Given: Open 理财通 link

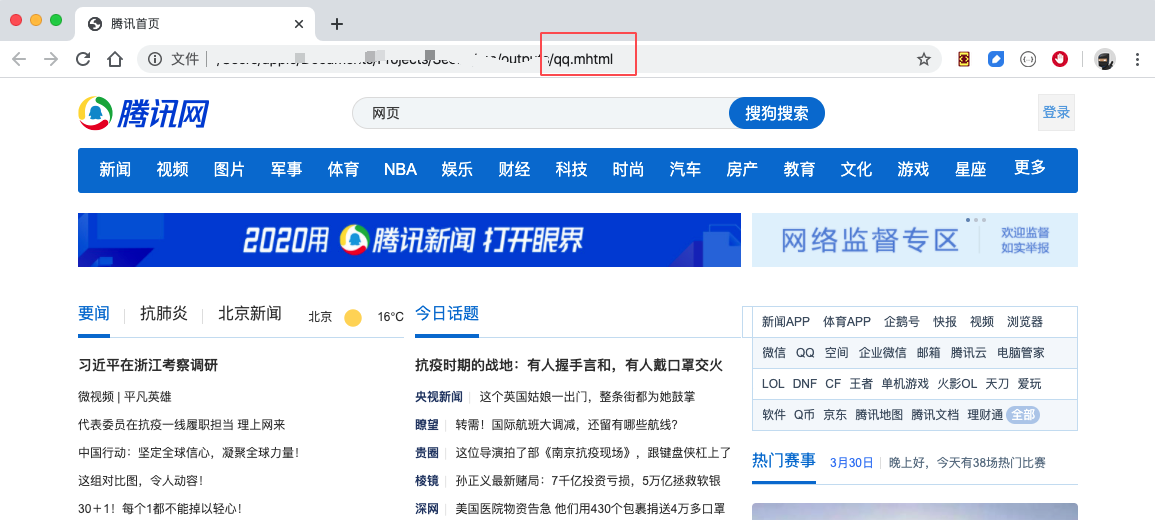Looking at the screenshot, I should pos(986,415).
